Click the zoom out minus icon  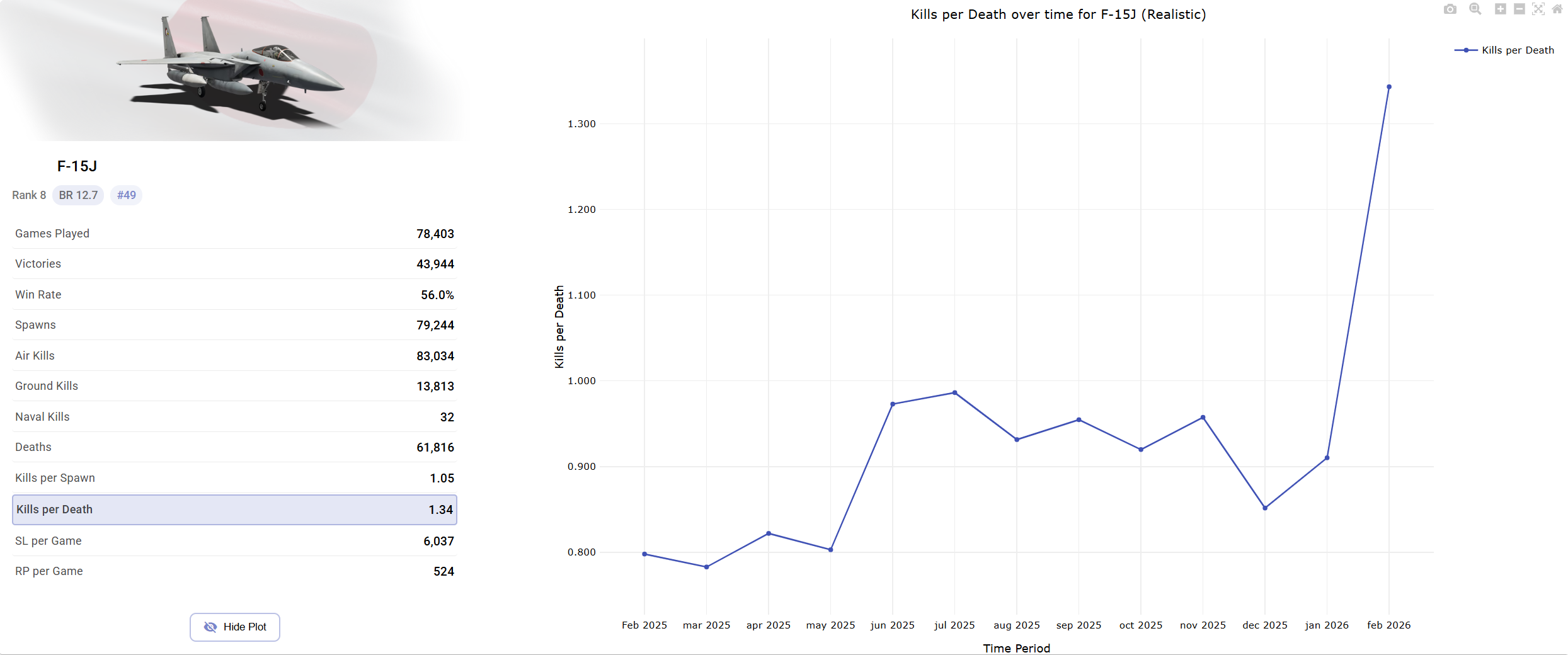pyautogui.click(x=1519, y=9)
